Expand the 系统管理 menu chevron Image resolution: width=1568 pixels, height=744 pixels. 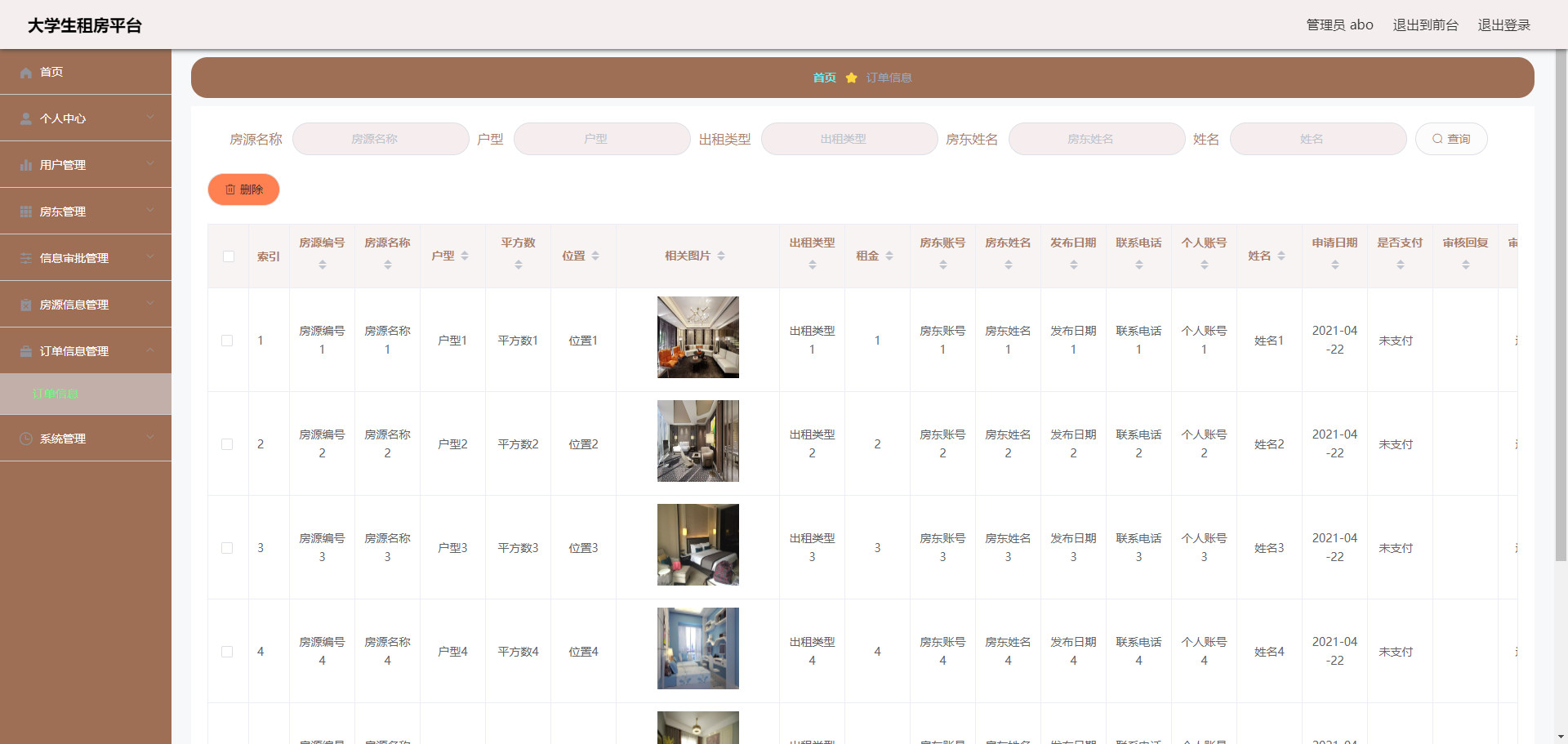(x=150, y=438)
